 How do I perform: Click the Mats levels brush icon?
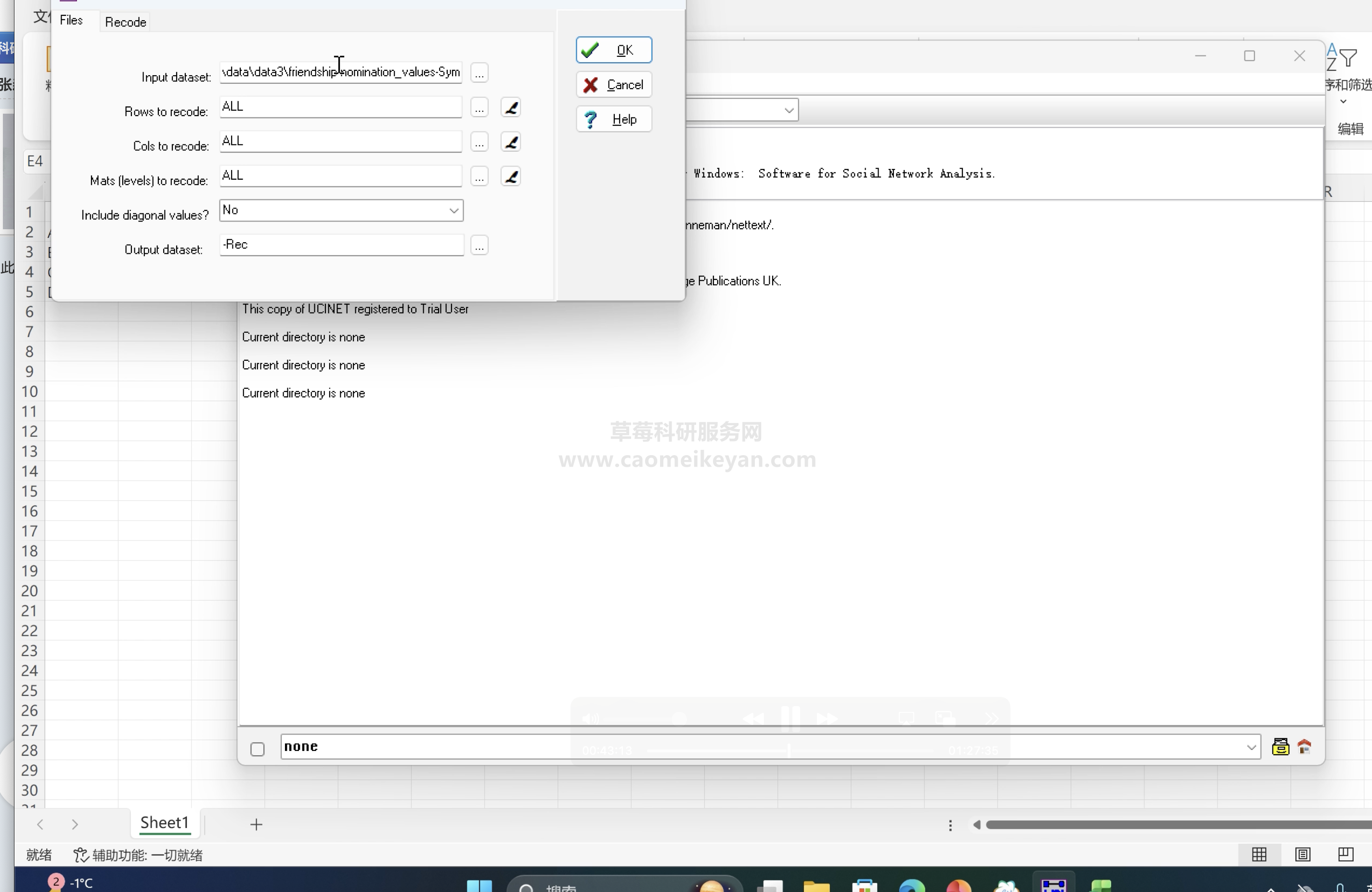tap(511, 176)
